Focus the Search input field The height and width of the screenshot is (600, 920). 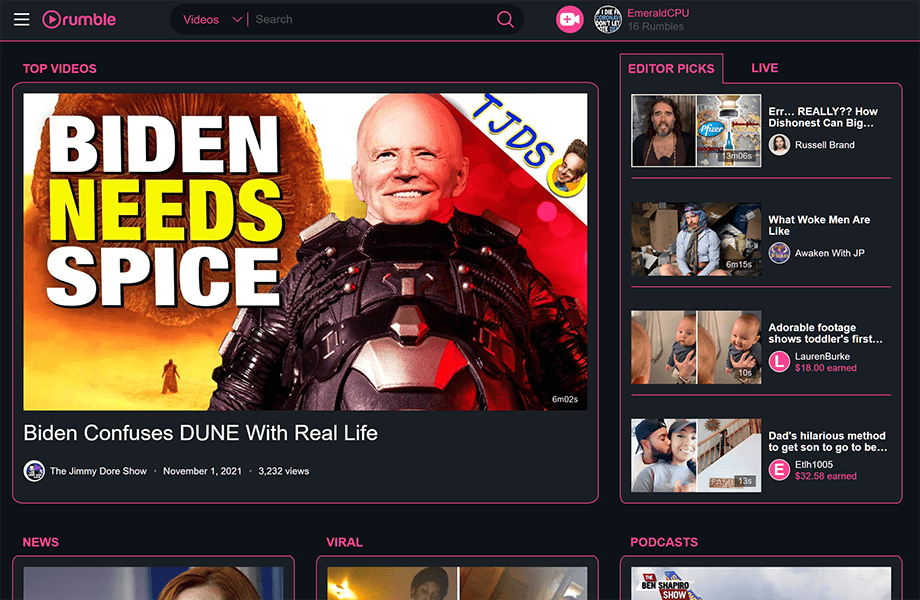[373, 19]
